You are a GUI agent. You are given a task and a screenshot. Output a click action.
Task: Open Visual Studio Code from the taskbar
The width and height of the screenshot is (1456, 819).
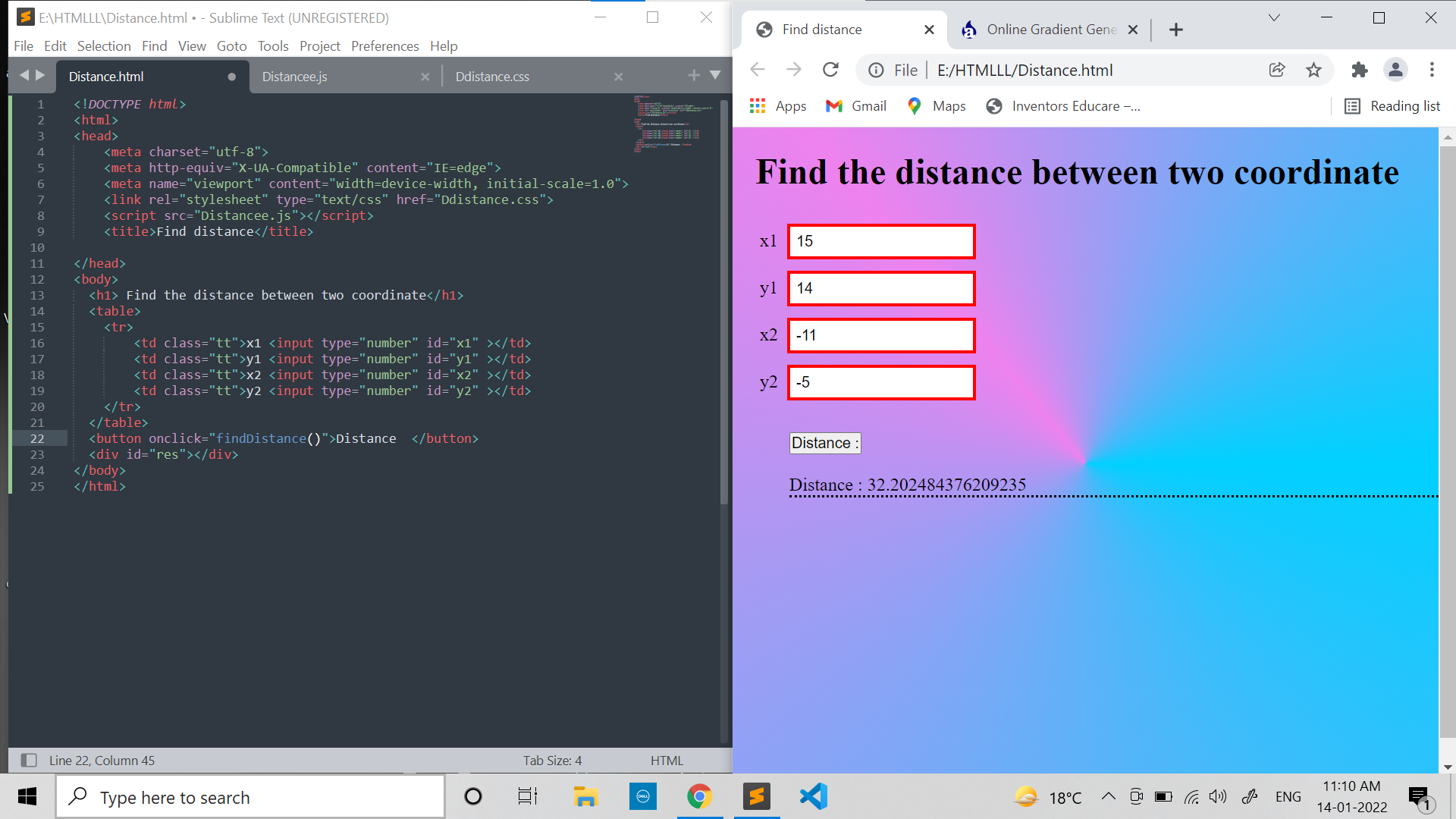pyautogui.click(x=813, y=797)
